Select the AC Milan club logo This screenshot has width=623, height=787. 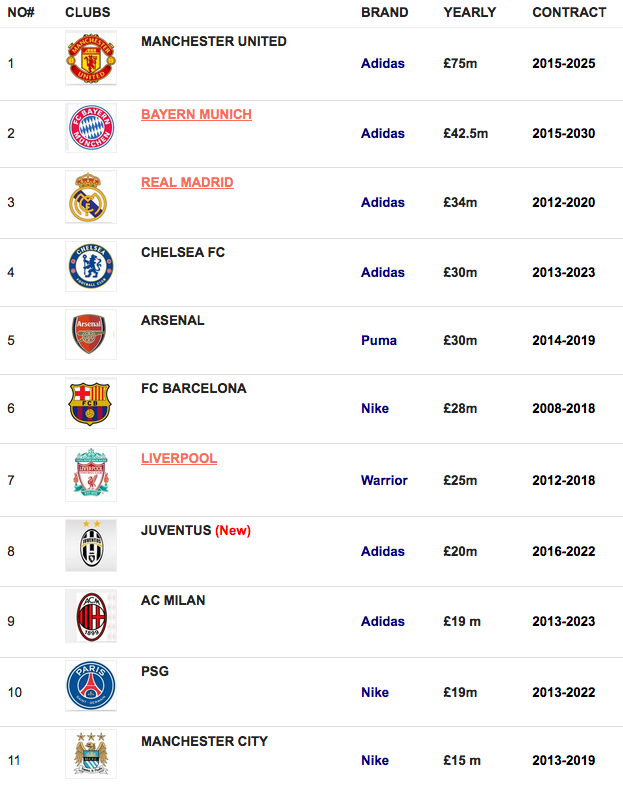[x=91, y=616]
